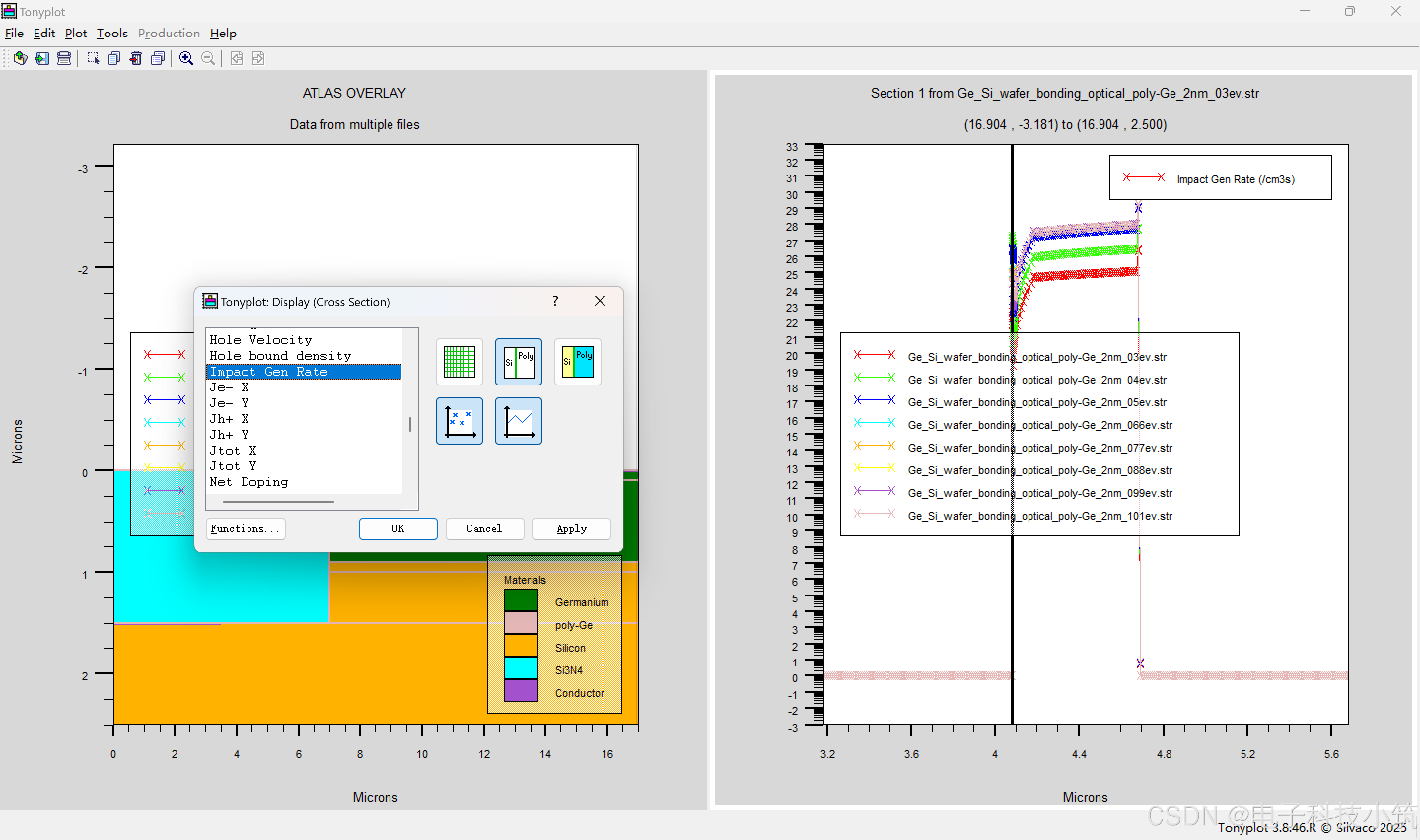Image resolution: width=1420 pixels, height=840 pixels.
Task: Click the save plot toolbar icon
Action: click(42, 58)
